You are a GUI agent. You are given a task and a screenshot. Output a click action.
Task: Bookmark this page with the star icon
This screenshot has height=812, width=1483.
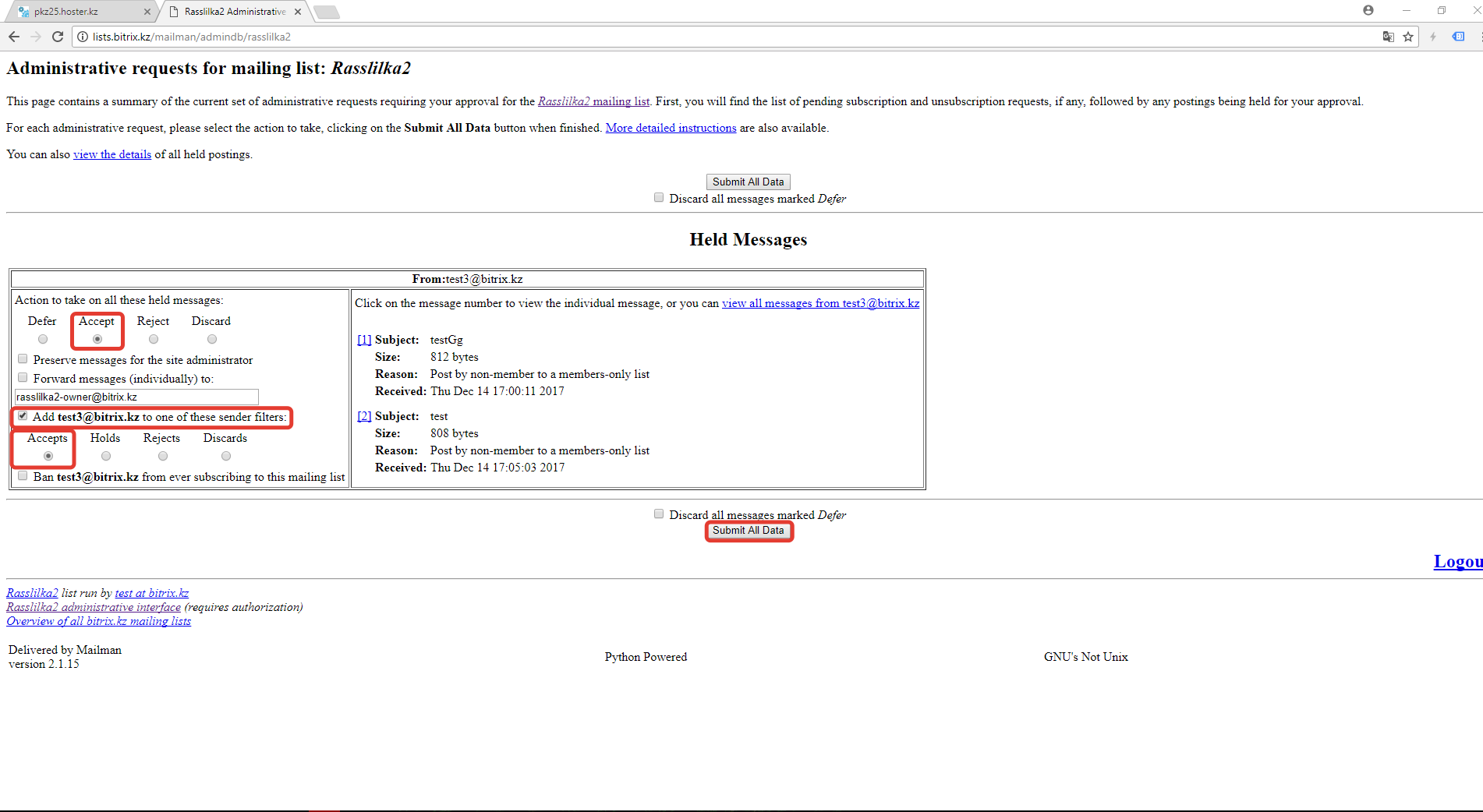[1408, 37]
